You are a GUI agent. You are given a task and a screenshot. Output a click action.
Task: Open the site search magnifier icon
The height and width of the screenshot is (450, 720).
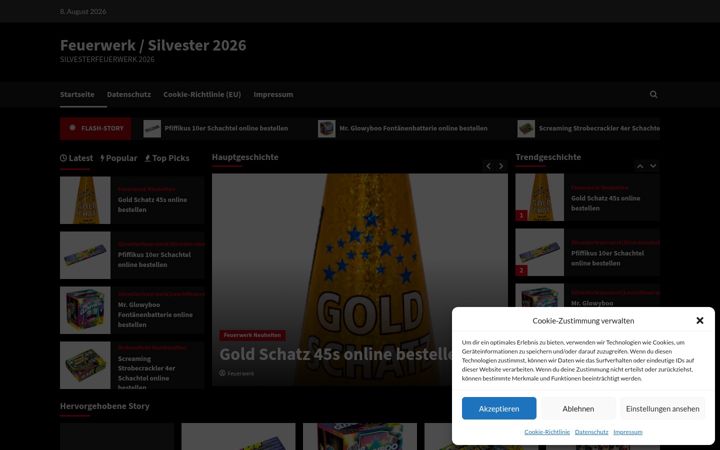point(653,95)
